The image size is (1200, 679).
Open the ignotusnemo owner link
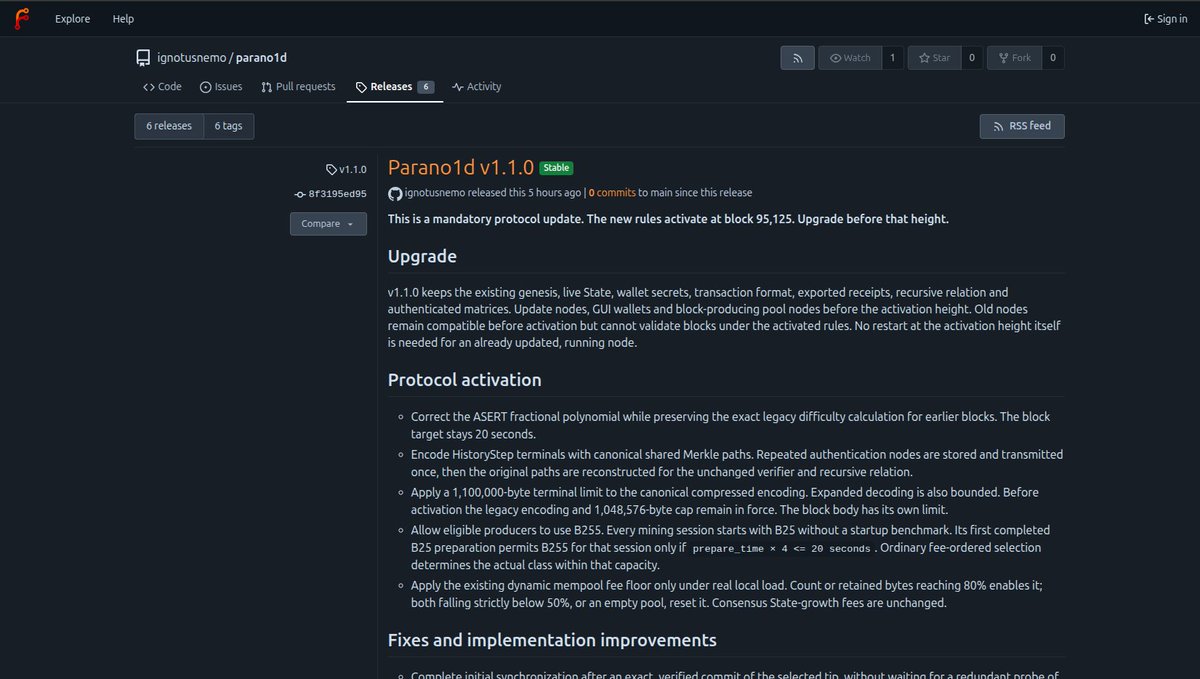click(x=192, y=58)
